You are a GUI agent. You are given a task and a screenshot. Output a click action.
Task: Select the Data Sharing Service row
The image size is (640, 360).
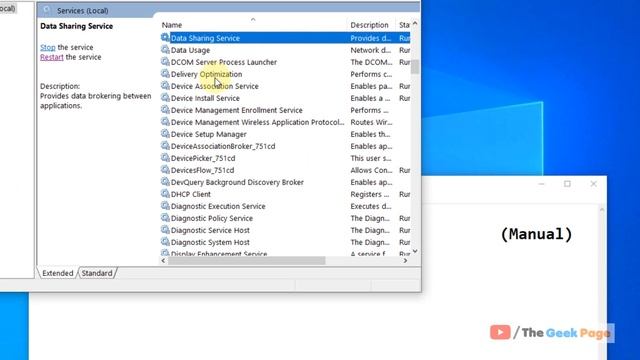coord(285,38)
